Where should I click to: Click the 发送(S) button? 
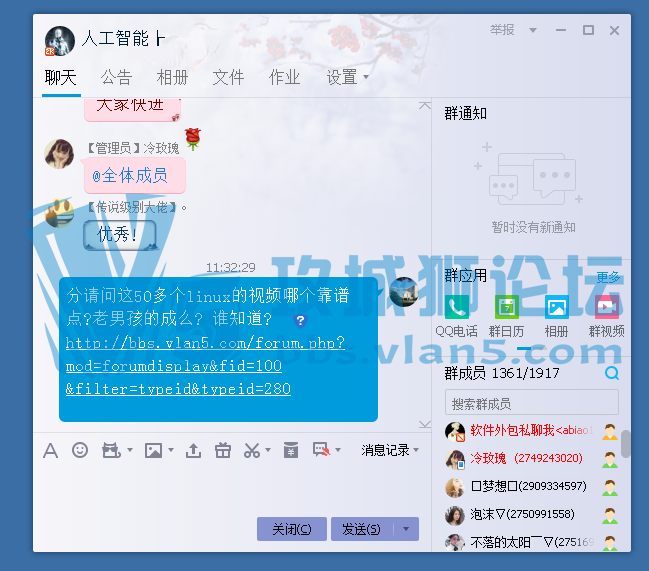(362, 529)
